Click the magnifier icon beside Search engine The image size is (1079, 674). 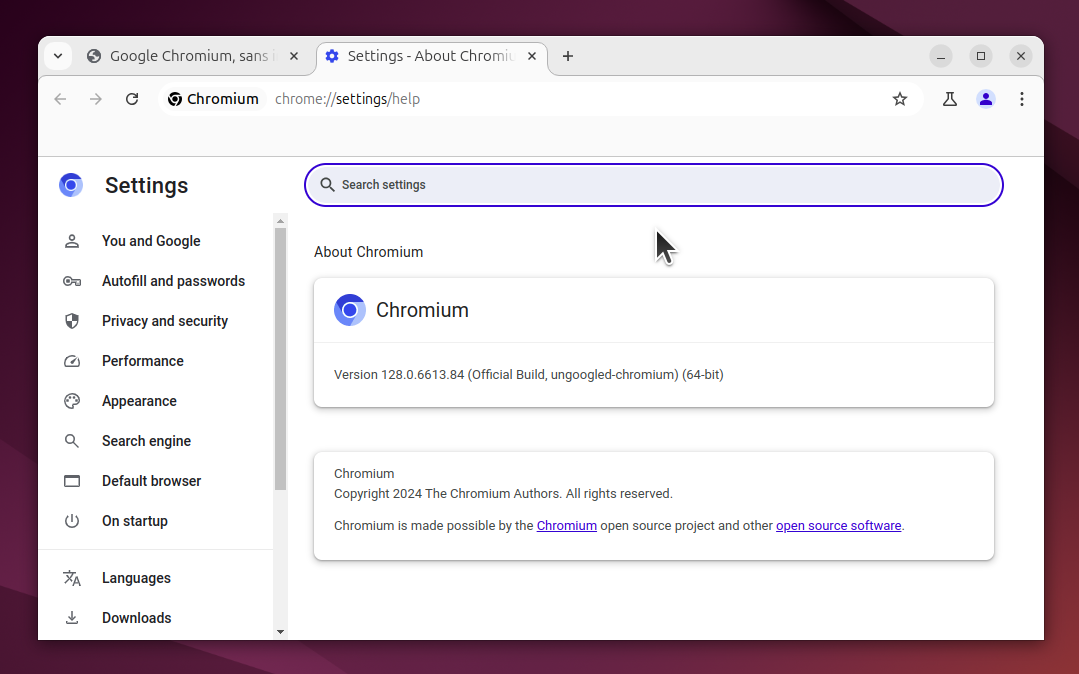(x=72, y=441)
